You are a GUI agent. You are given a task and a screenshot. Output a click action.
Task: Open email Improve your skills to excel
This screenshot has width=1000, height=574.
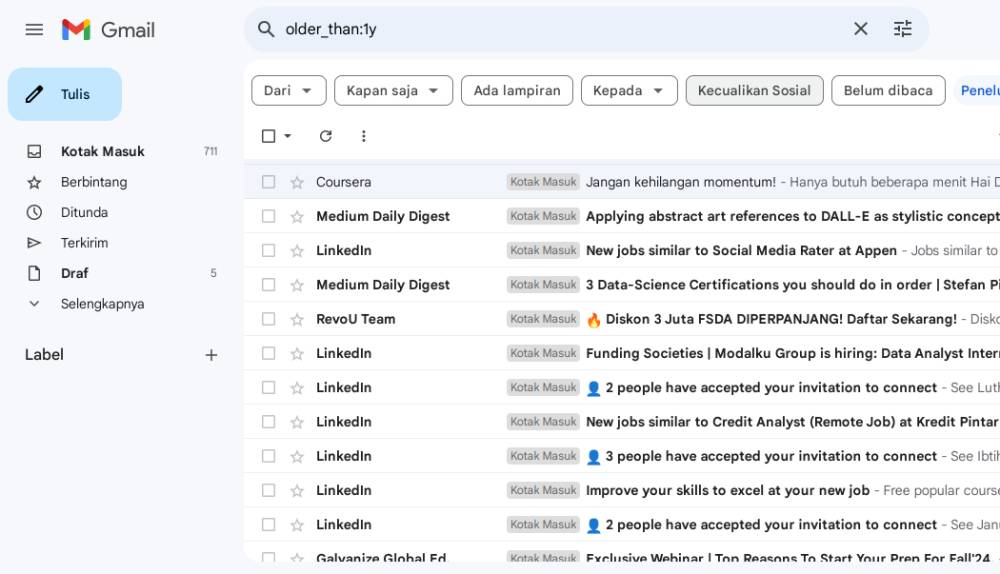622,490
